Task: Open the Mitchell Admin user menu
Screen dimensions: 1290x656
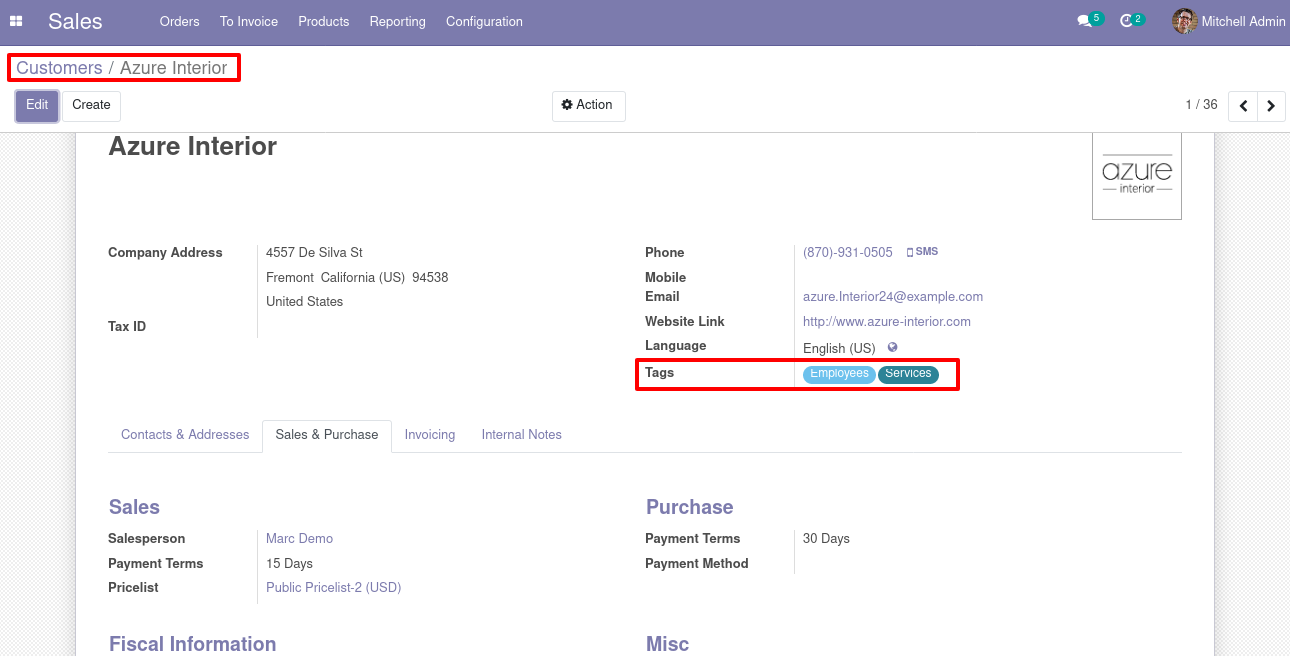Action: (x=1229, y=21)
